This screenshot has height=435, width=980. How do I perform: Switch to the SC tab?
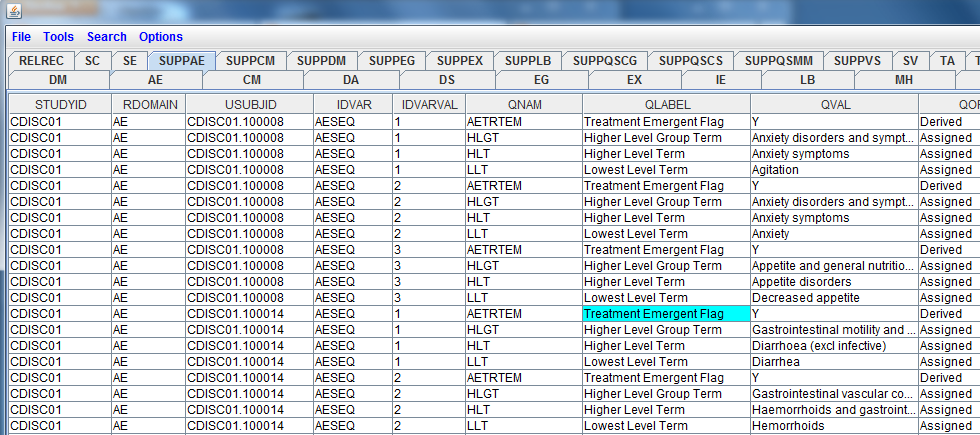click(x=92, y=61)
